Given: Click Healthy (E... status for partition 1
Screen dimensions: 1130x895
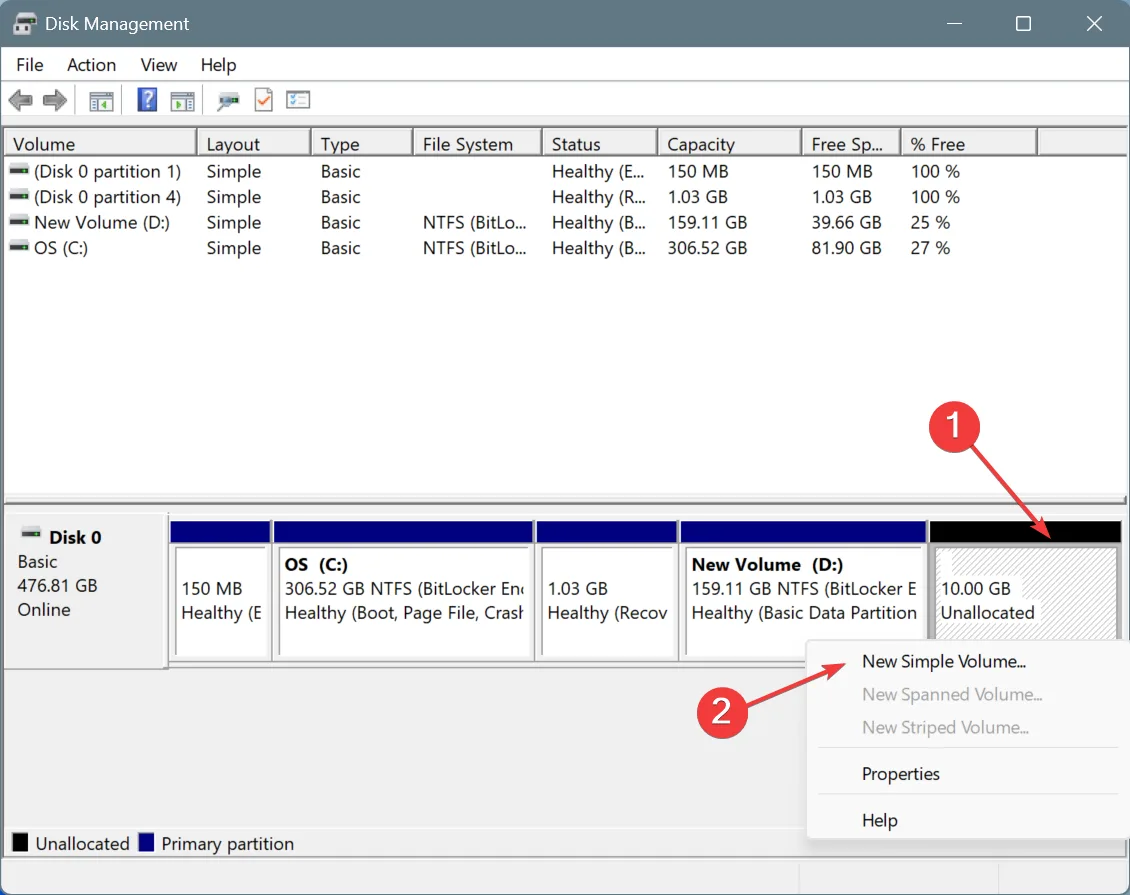Looking at the screenshot, I should pyautogui.click(x=598, y=172).
